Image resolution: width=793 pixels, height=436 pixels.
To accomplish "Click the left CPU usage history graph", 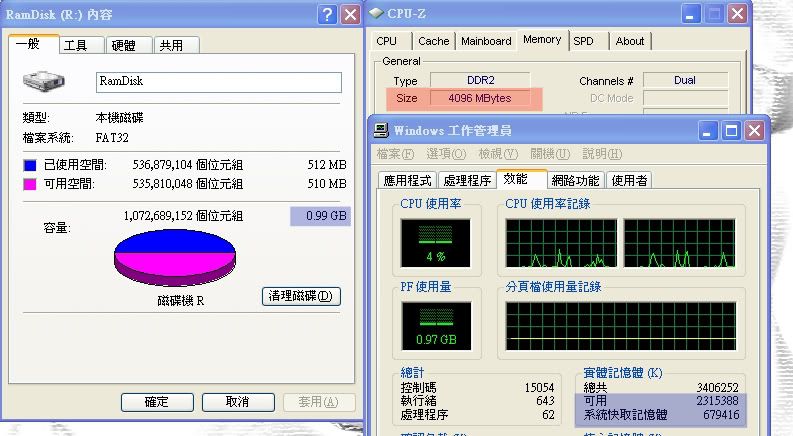I will pyautogui.click(x=561, y=243).
